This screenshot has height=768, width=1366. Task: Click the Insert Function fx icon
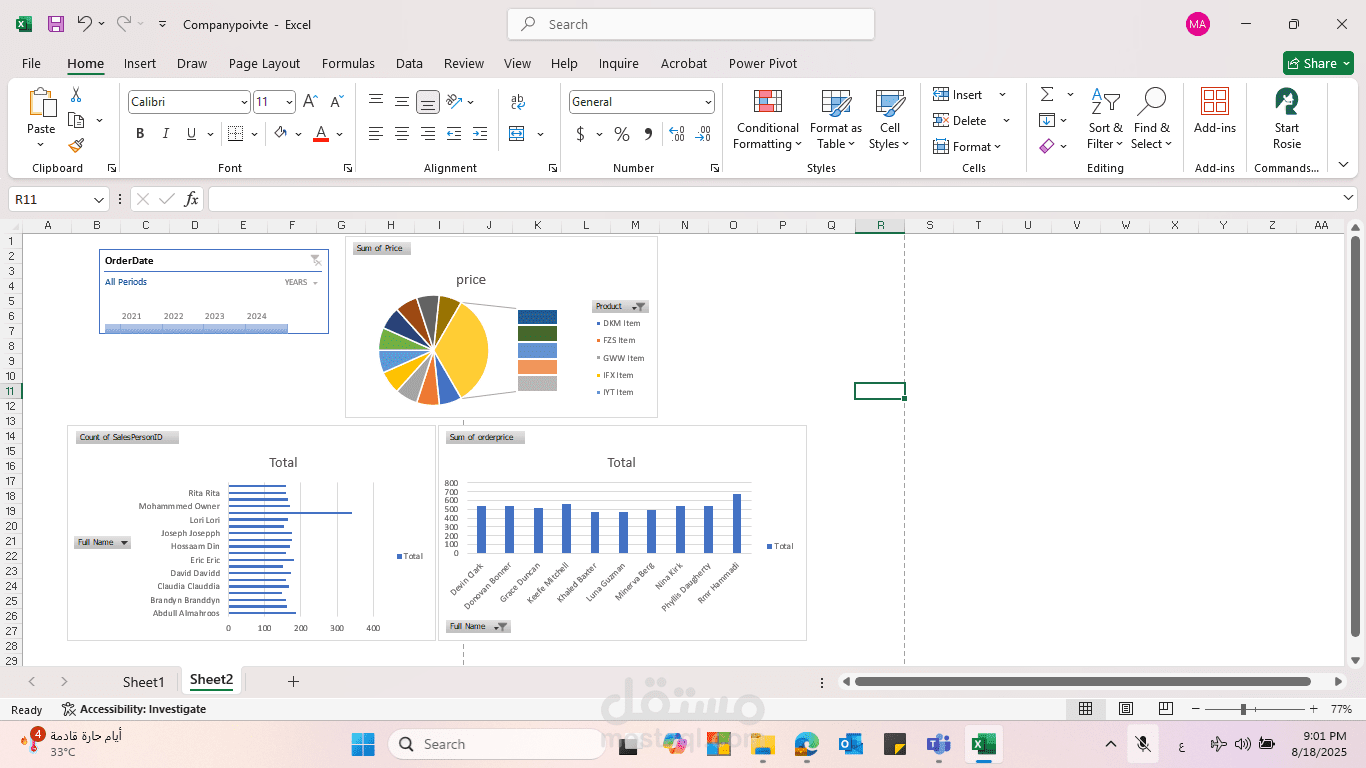point(191,199)
